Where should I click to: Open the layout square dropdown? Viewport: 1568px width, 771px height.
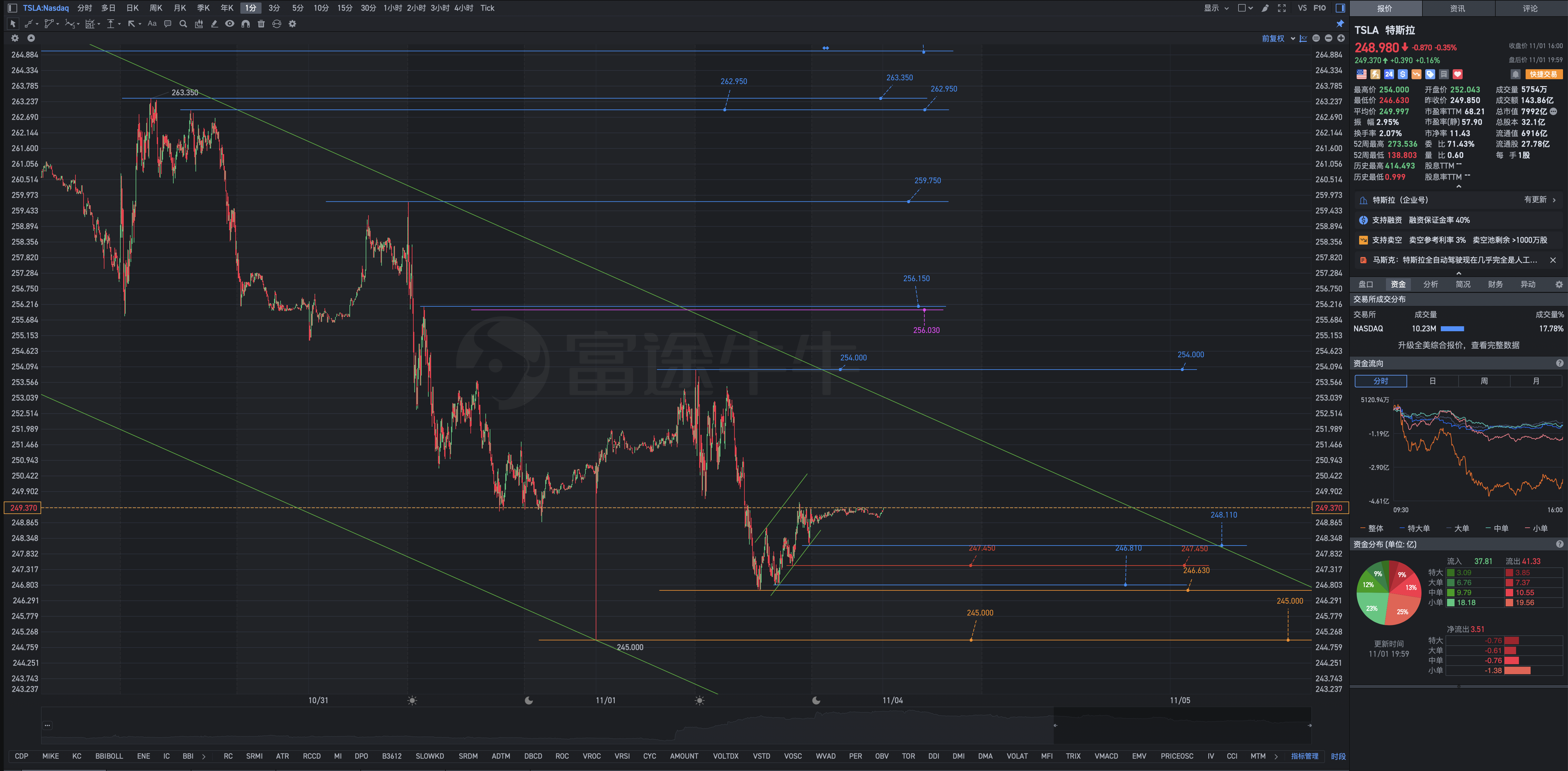(1245, 8)
